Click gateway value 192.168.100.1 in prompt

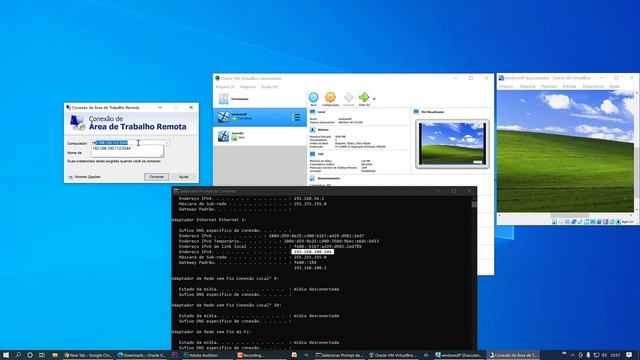point(310,268)
